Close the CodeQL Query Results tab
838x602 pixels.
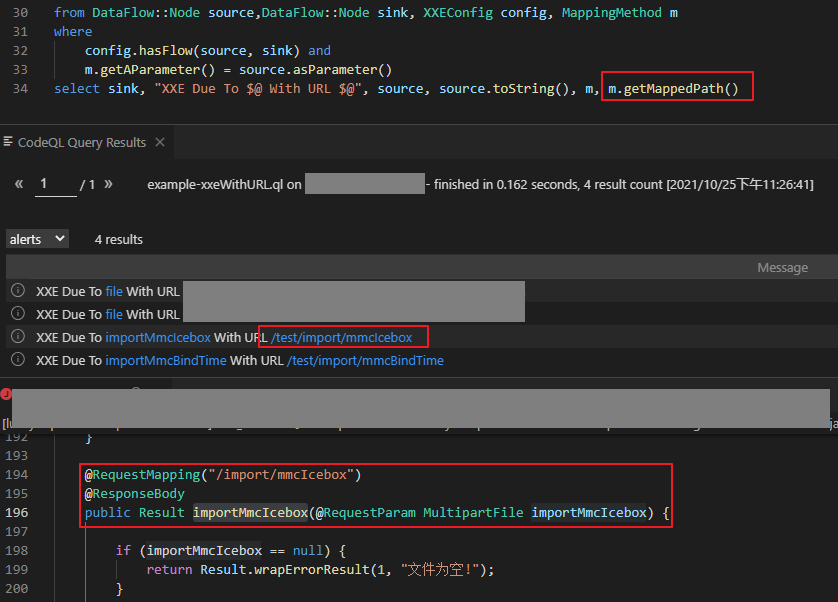pos(160,142)
